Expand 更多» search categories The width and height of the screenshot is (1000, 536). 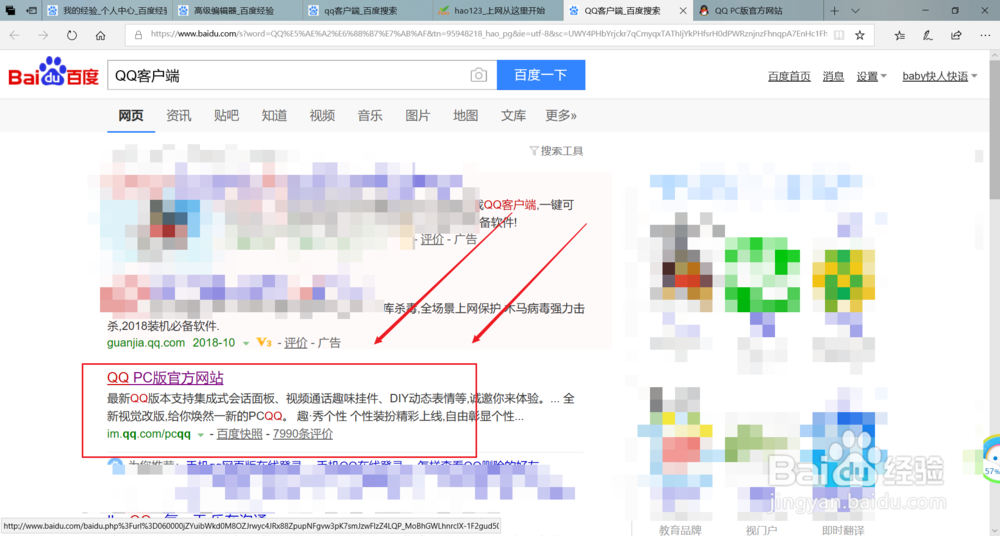click(561, 115)
